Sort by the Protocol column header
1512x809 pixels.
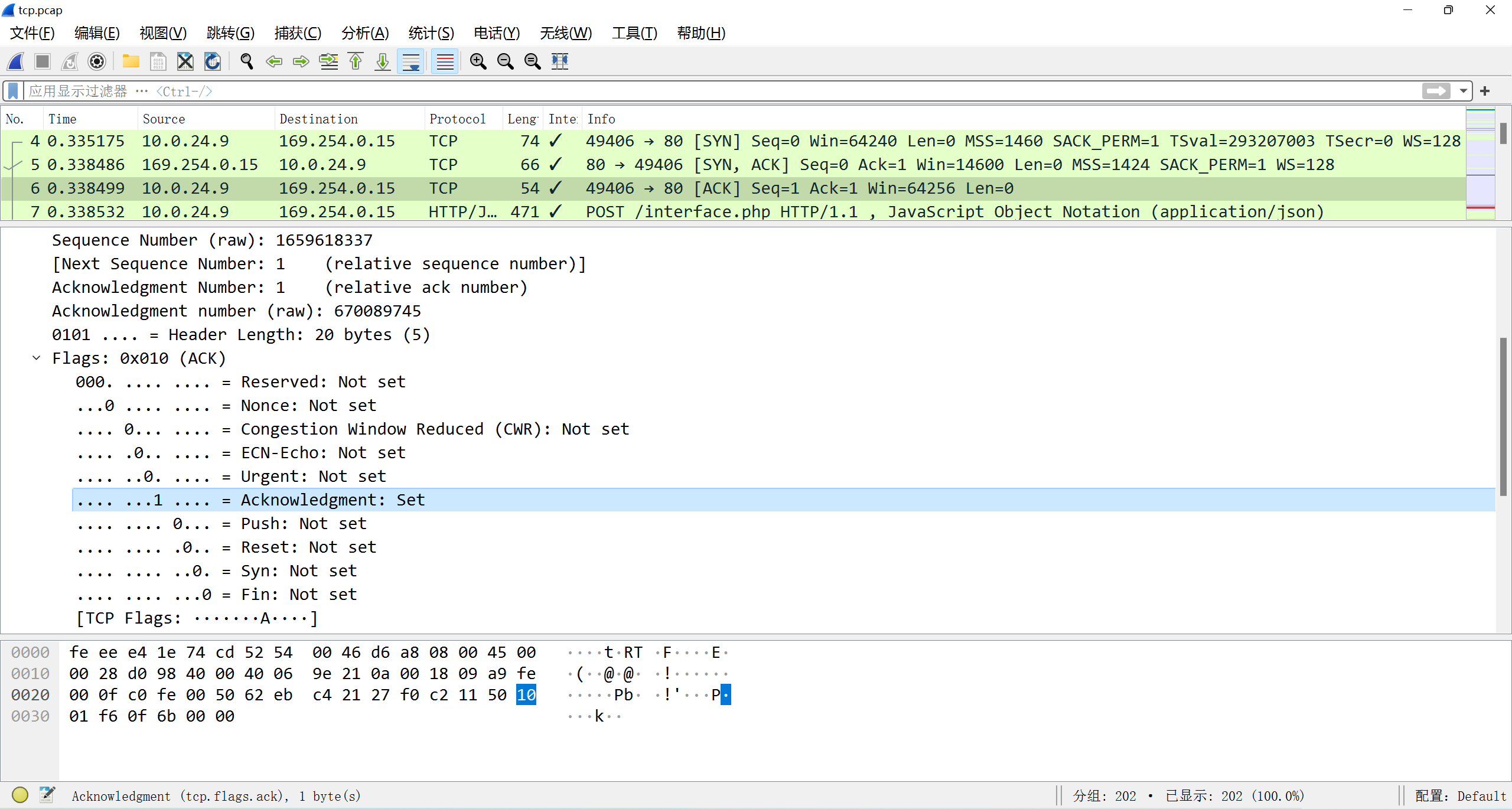click(464, 119)
